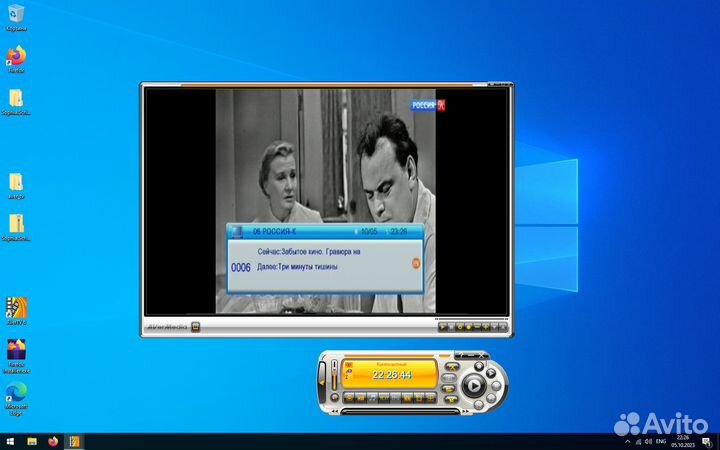Open File Explorer from the taskbar

(32, 442)
